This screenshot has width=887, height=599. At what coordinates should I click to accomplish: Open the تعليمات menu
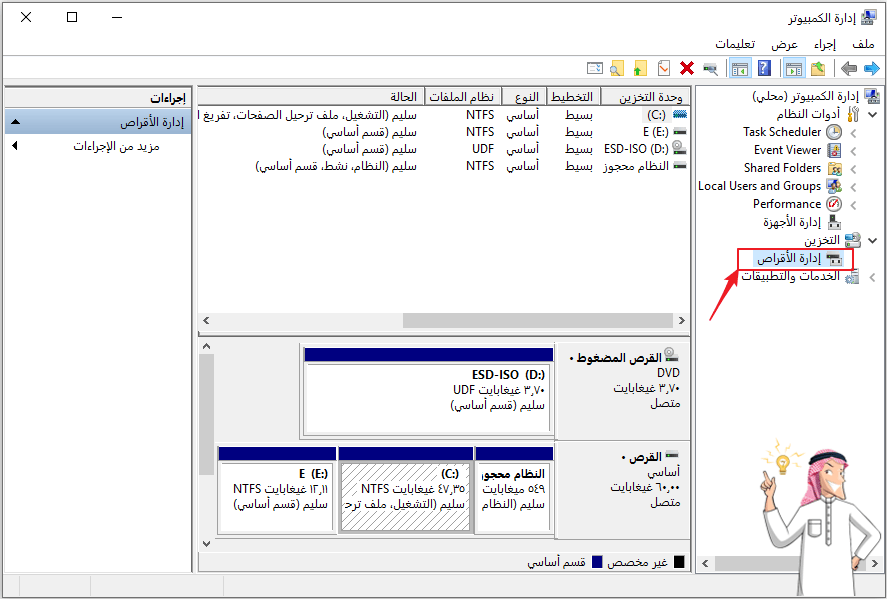tap(735, 44)
